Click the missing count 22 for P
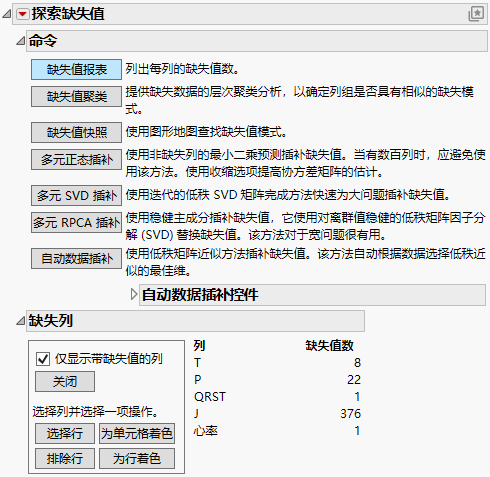Image resolution: width=490 pixels, height=477 pixels. point(354,380)
